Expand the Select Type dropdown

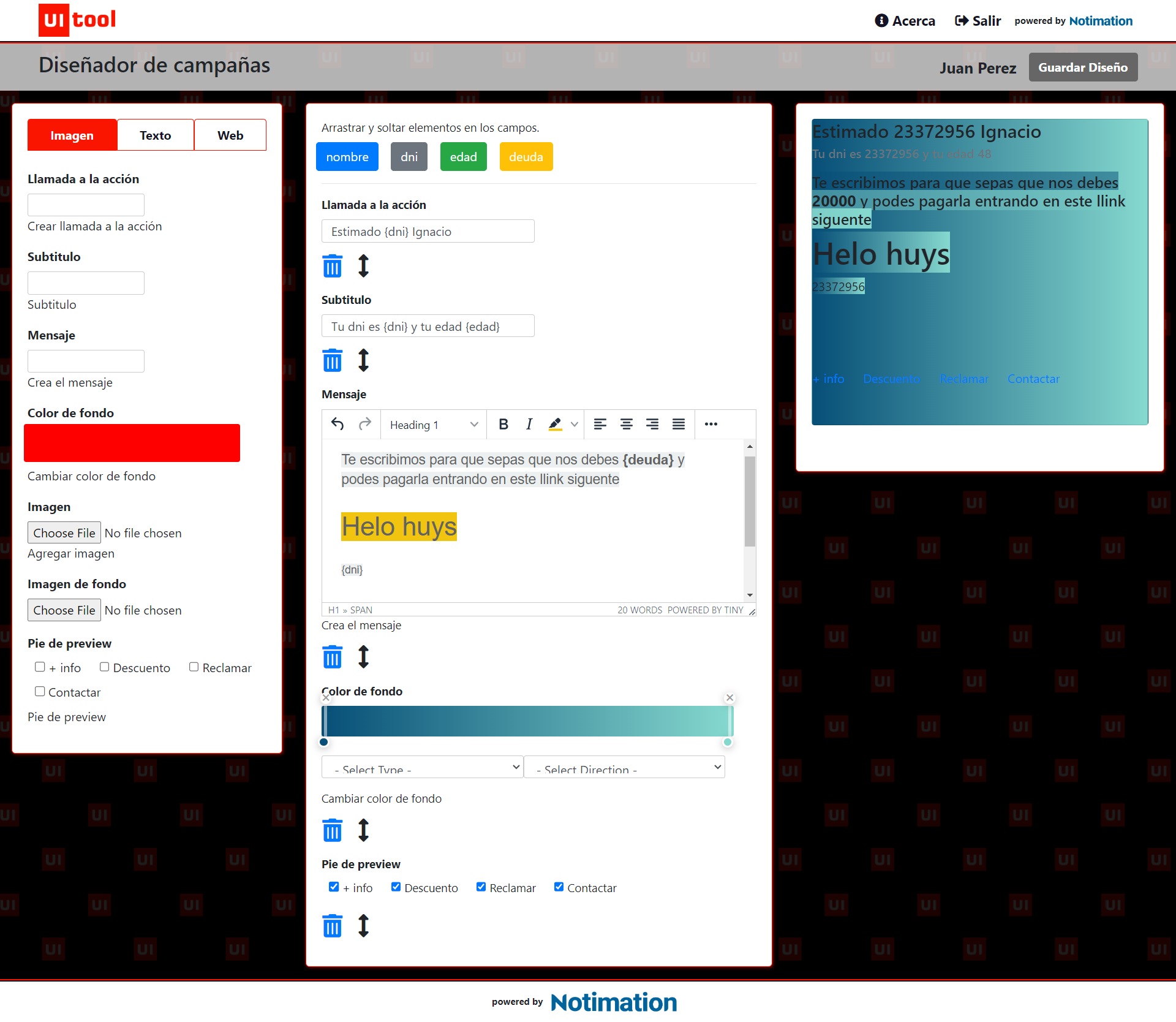pyautogui.click(x=423, y=767)
